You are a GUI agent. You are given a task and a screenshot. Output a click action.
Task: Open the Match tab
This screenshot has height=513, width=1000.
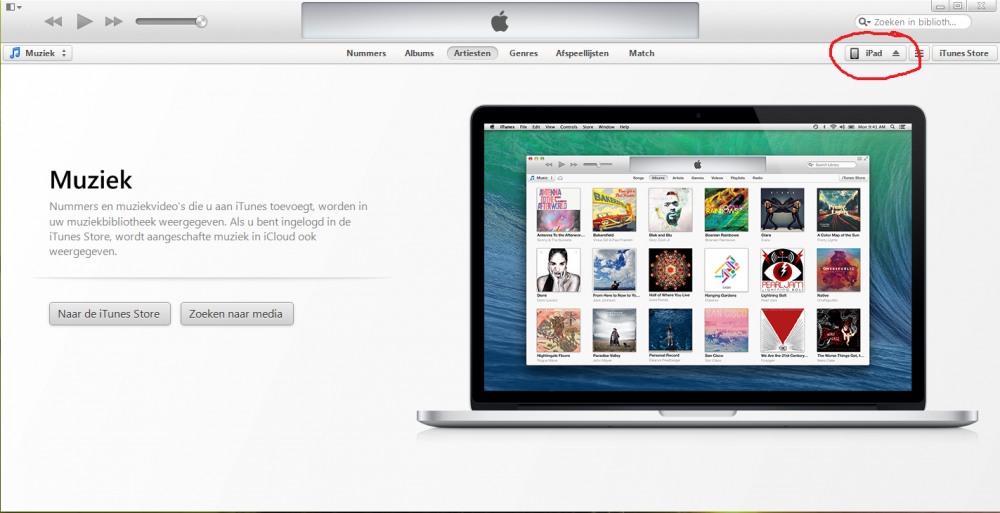pos(641,53)
